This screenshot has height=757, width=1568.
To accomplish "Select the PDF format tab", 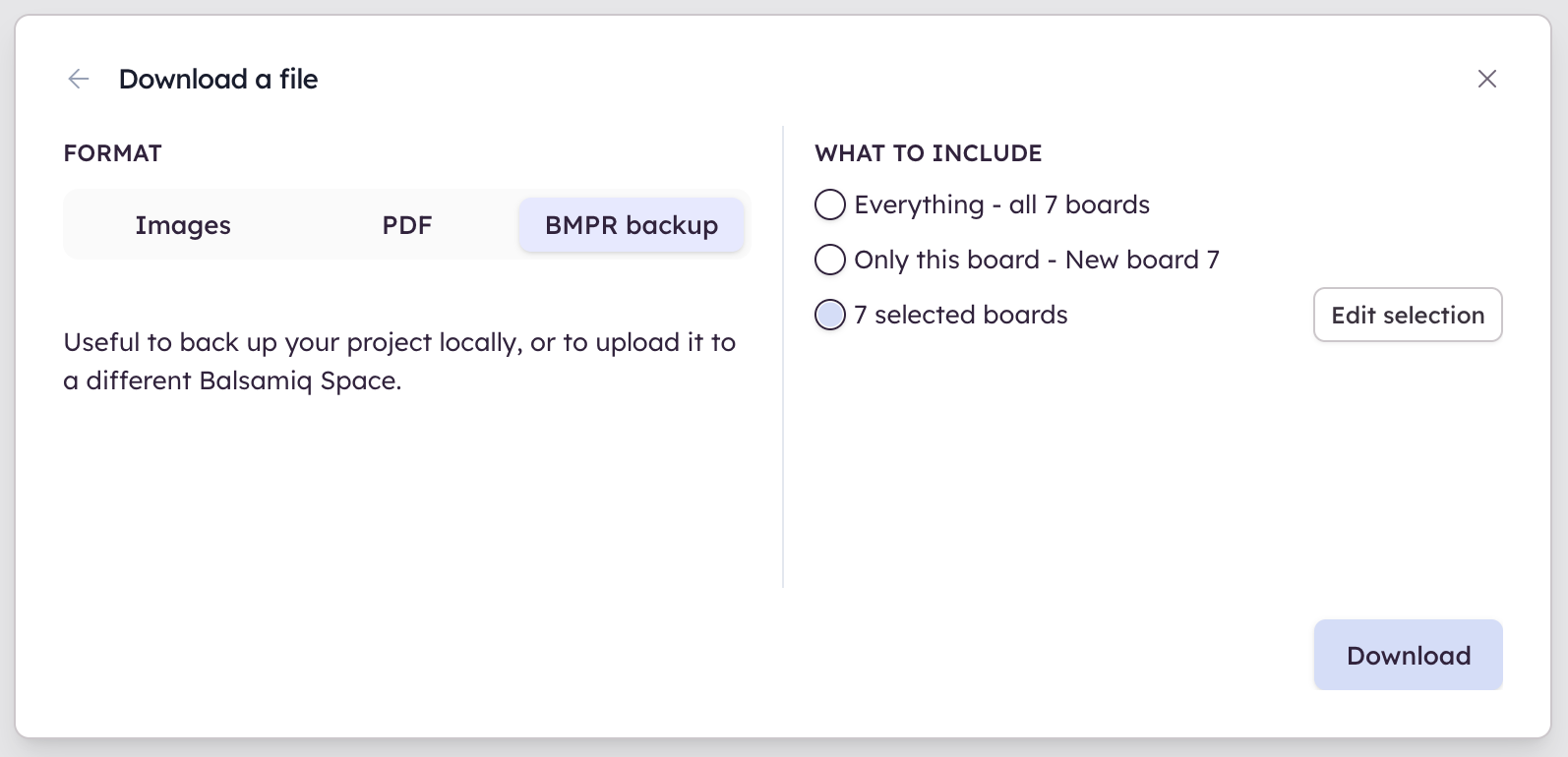I will point(407,225).
